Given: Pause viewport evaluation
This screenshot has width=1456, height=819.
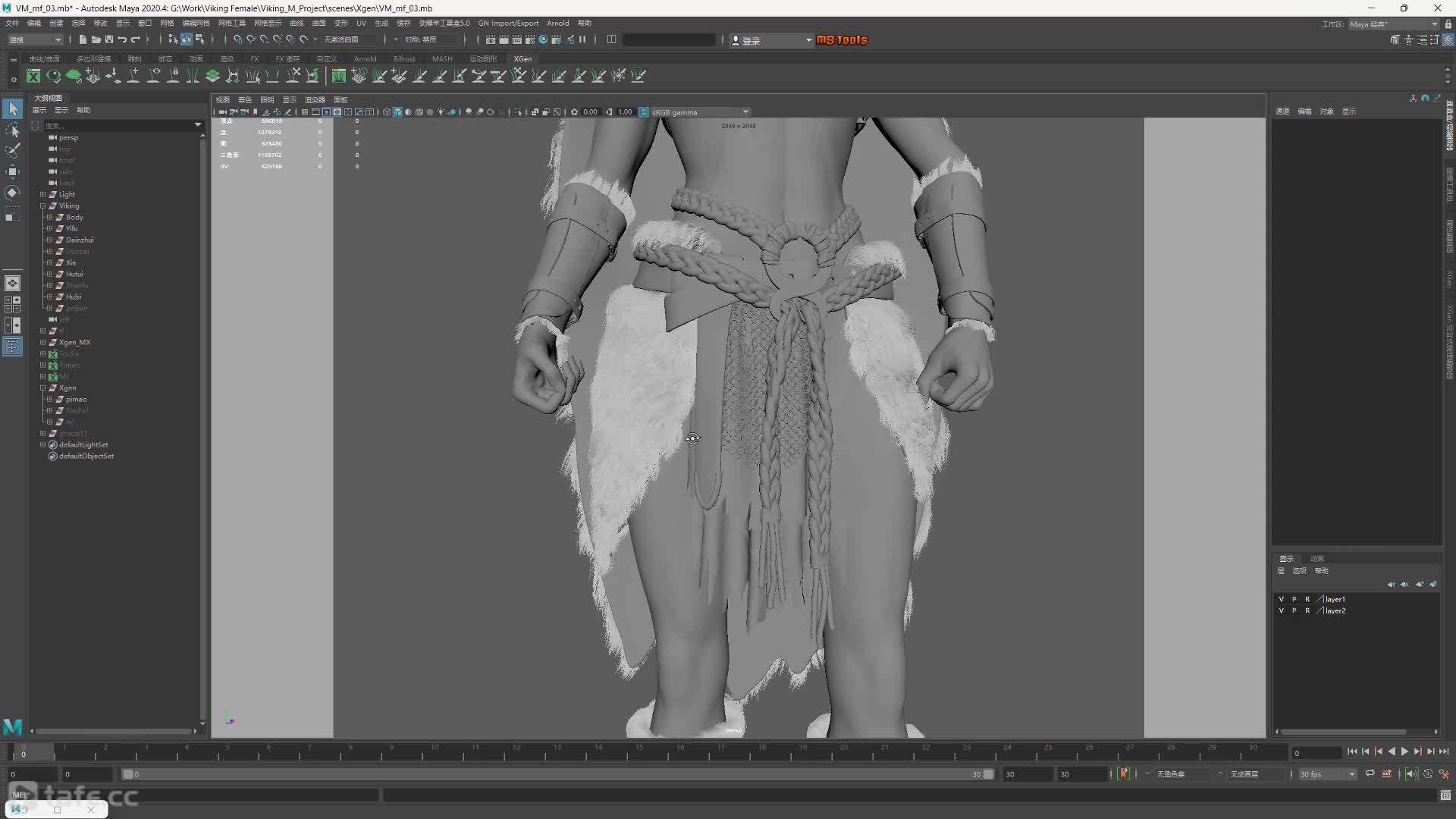Looking at the screenshot, I should (x=583, y=39).
